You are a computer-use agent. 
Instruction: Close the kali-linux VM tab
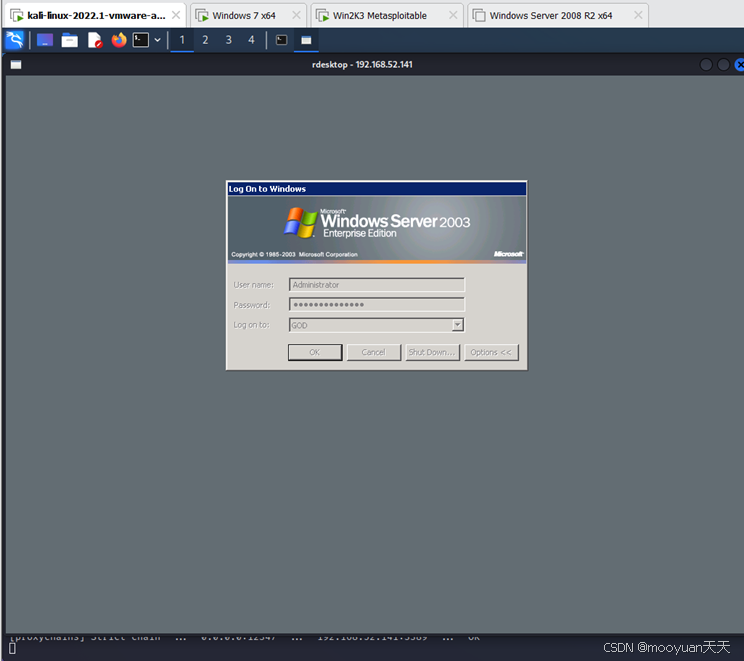[x=176, y=15]
